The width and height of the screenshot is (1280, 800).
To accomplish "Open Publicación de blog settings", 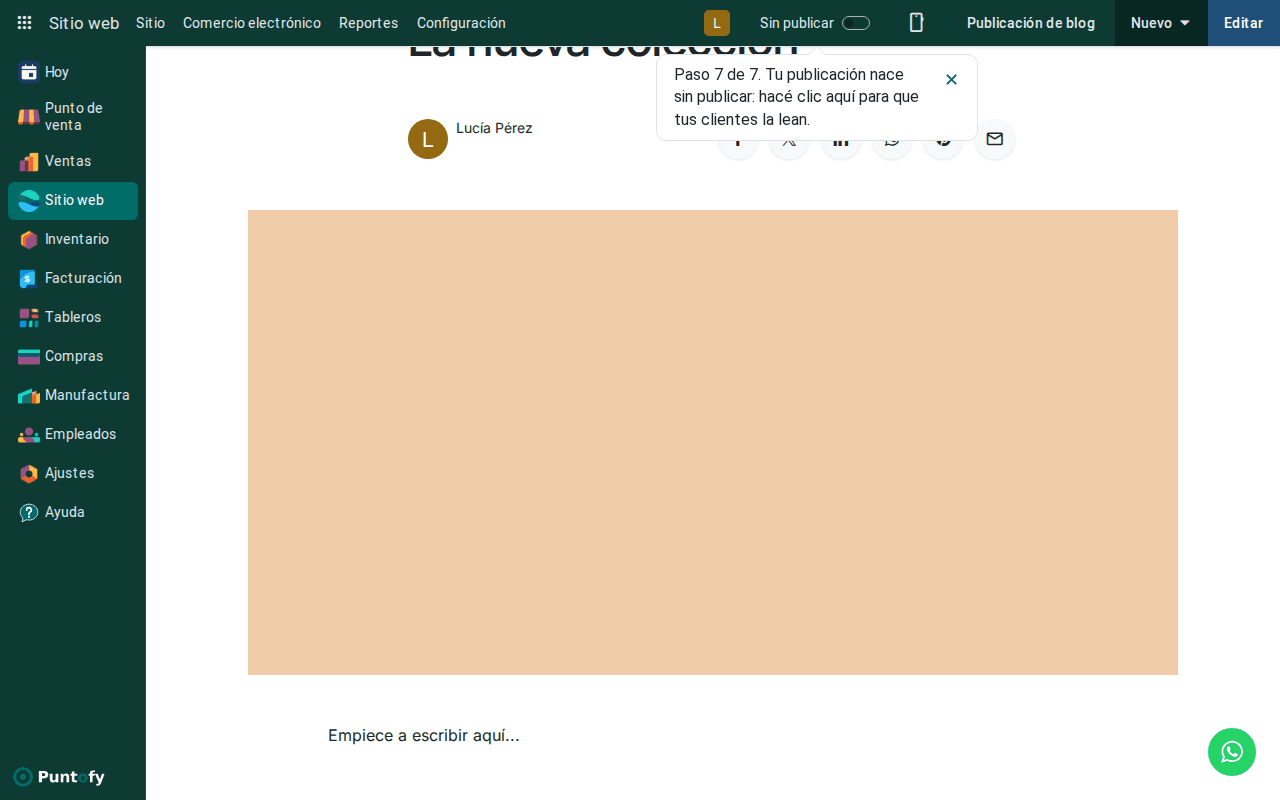I will pyautogui.click(x=1031, y=23).
